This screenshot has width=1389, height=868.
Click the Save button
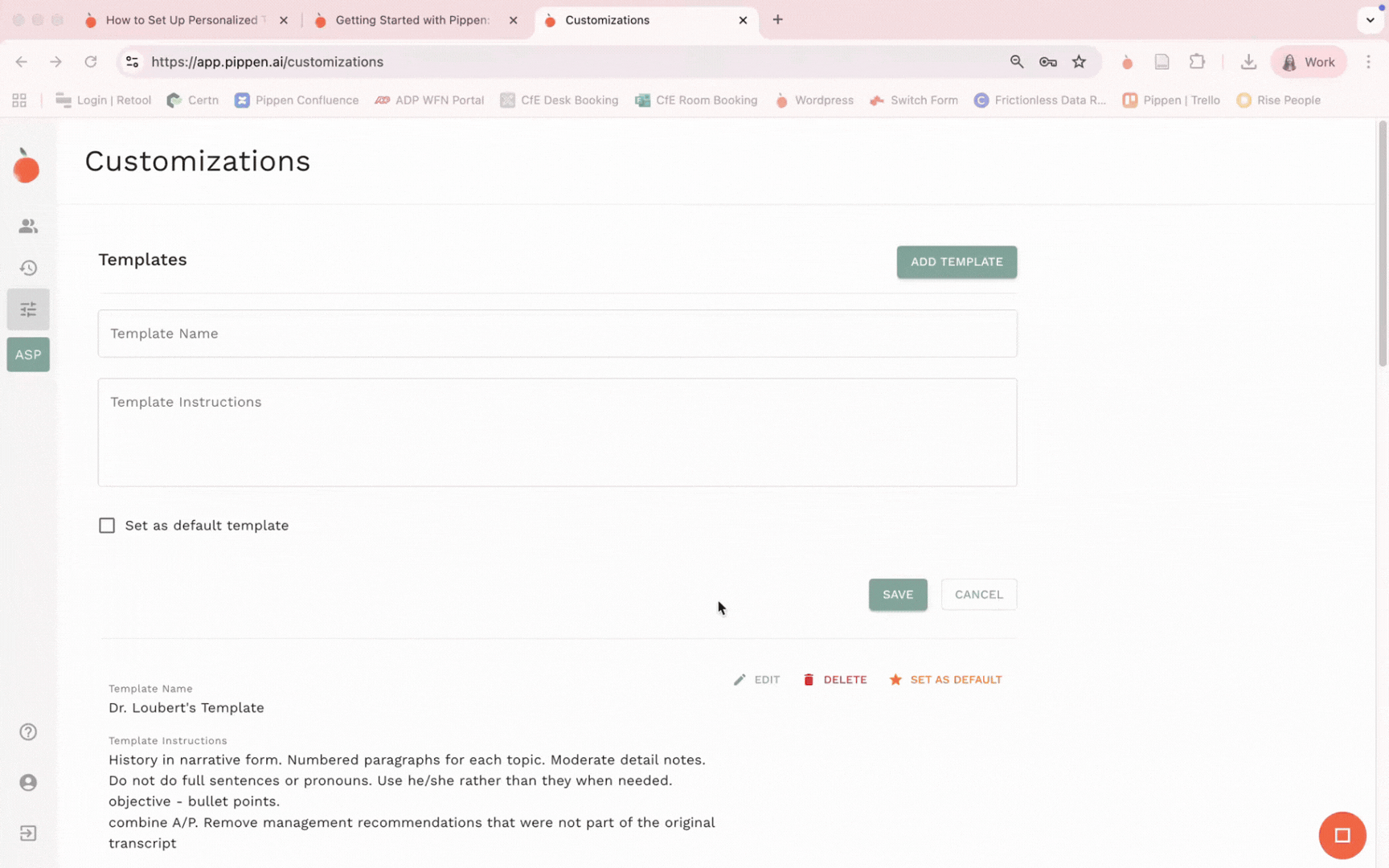[x=897, y=595]
